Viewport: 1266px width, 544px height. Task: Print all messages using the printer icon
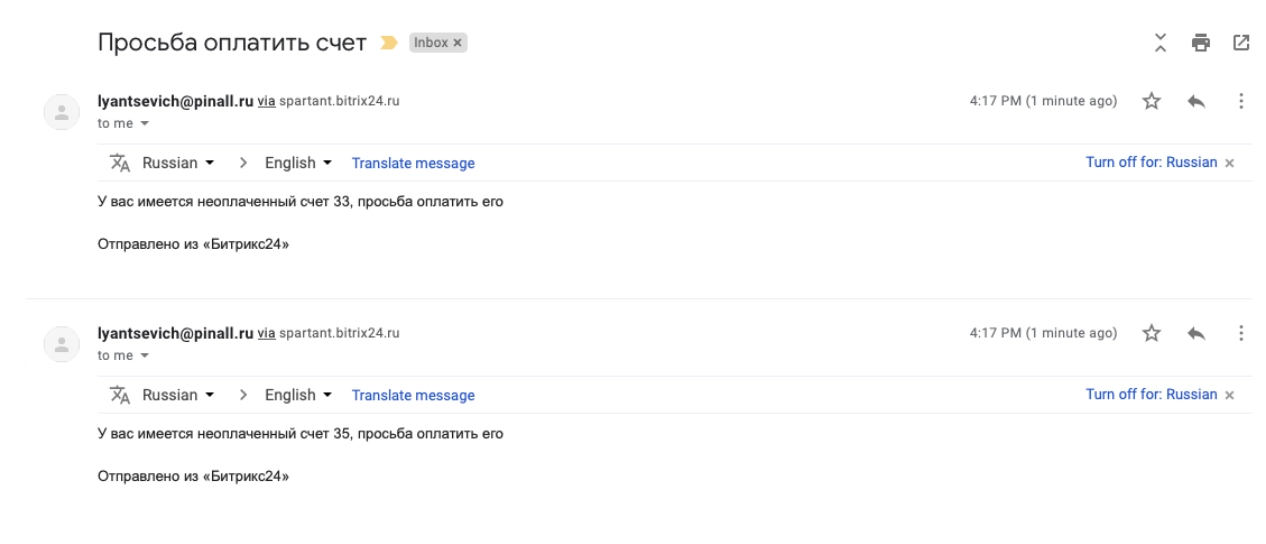pos(1201,43)
